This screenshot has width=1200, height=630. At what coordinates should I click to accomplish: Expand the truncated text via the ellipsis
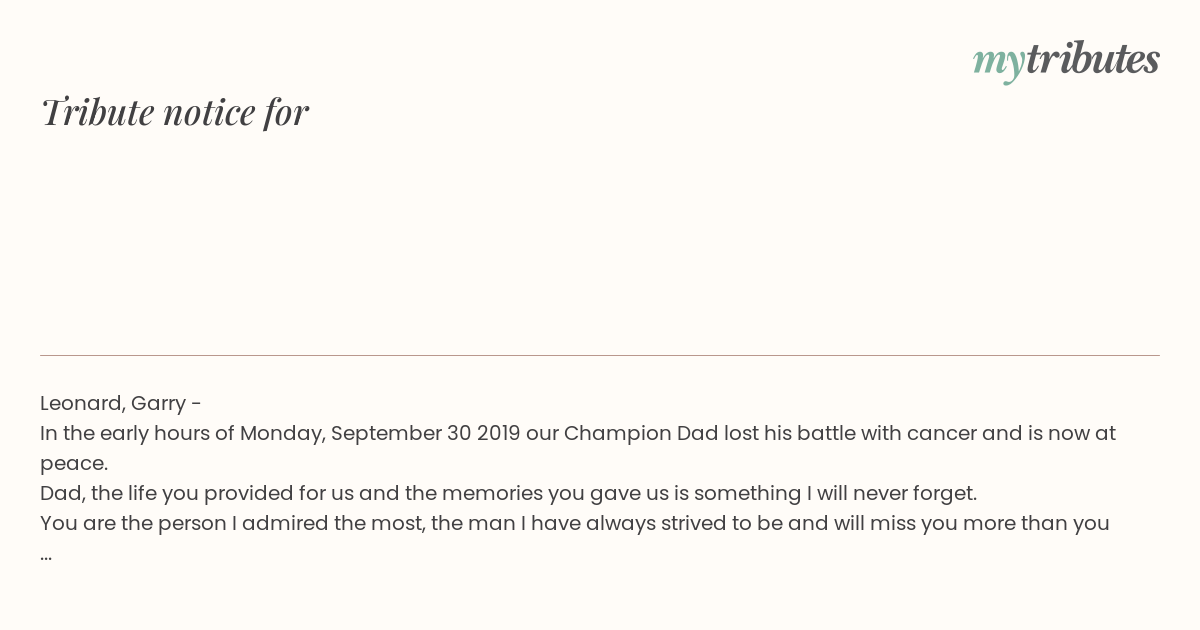[x=46, y=553]
